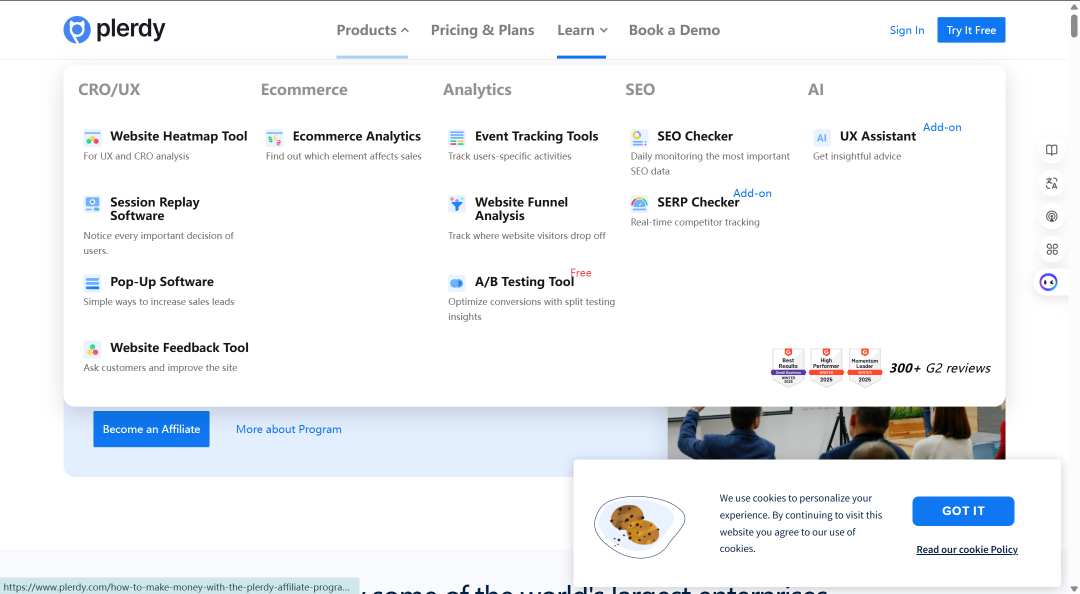Click the G2 High Performer badge
The width and height of the screenshot is (1080, 594).
(x=826, y=367)
